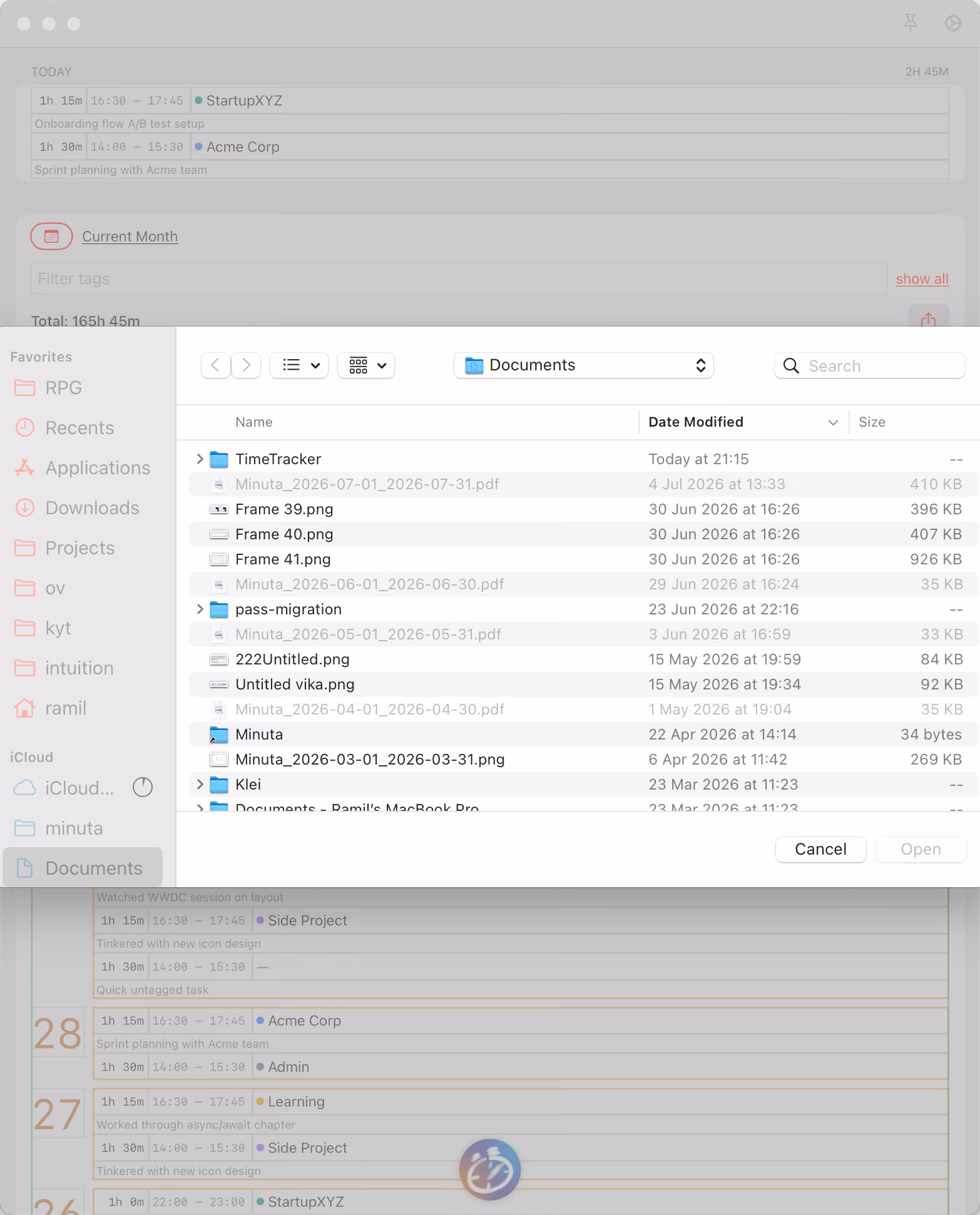Select the Minuta_2026-03-01_2026-03-31.png file name
This screenshot has width=980, height=1215.
click(x=370, y=760)
